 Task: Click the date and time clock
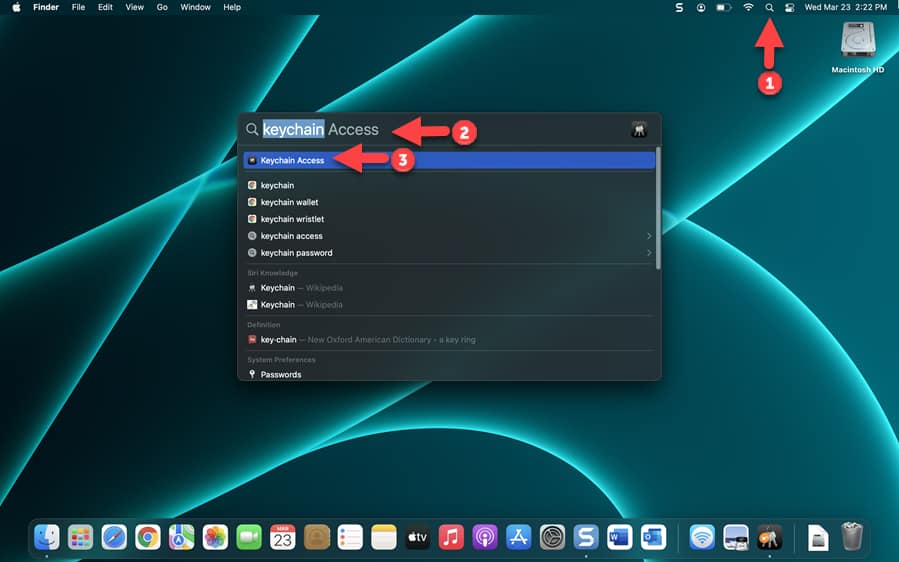pos(846,7)
